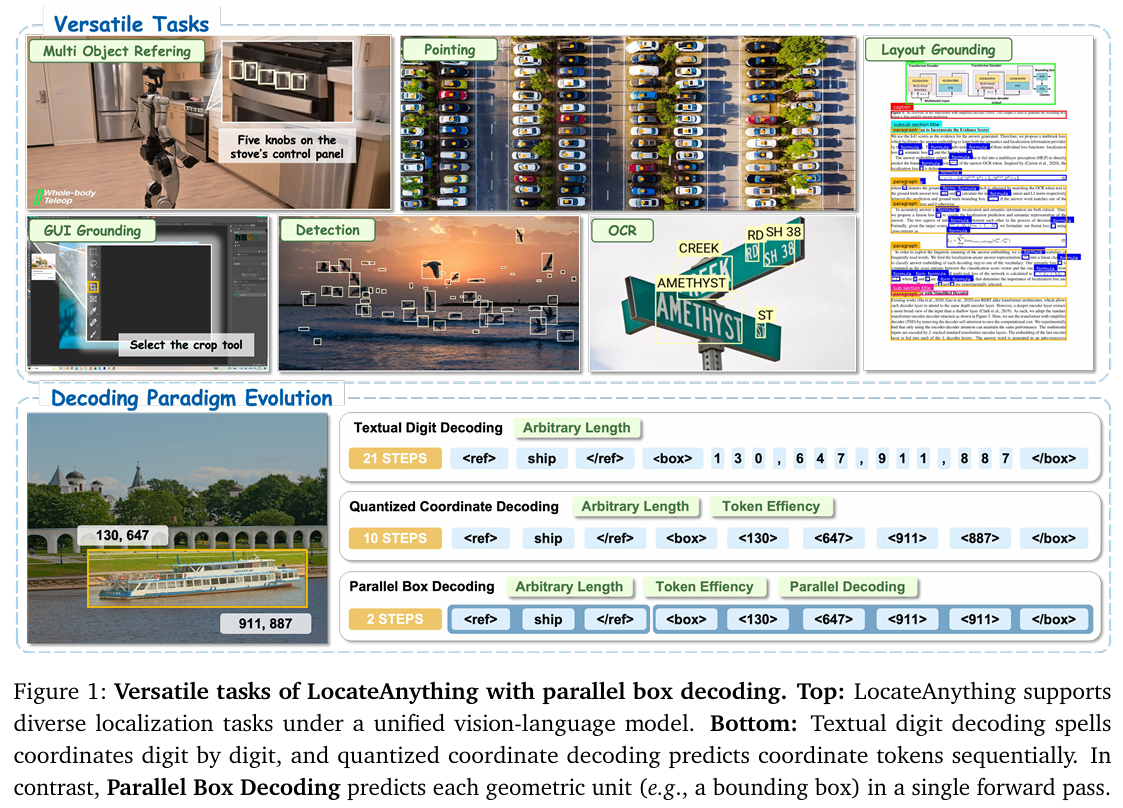This screenshot has width=1123, height=808.
Task: Open the street sign OCR image
Action: [x=723, y=294]
